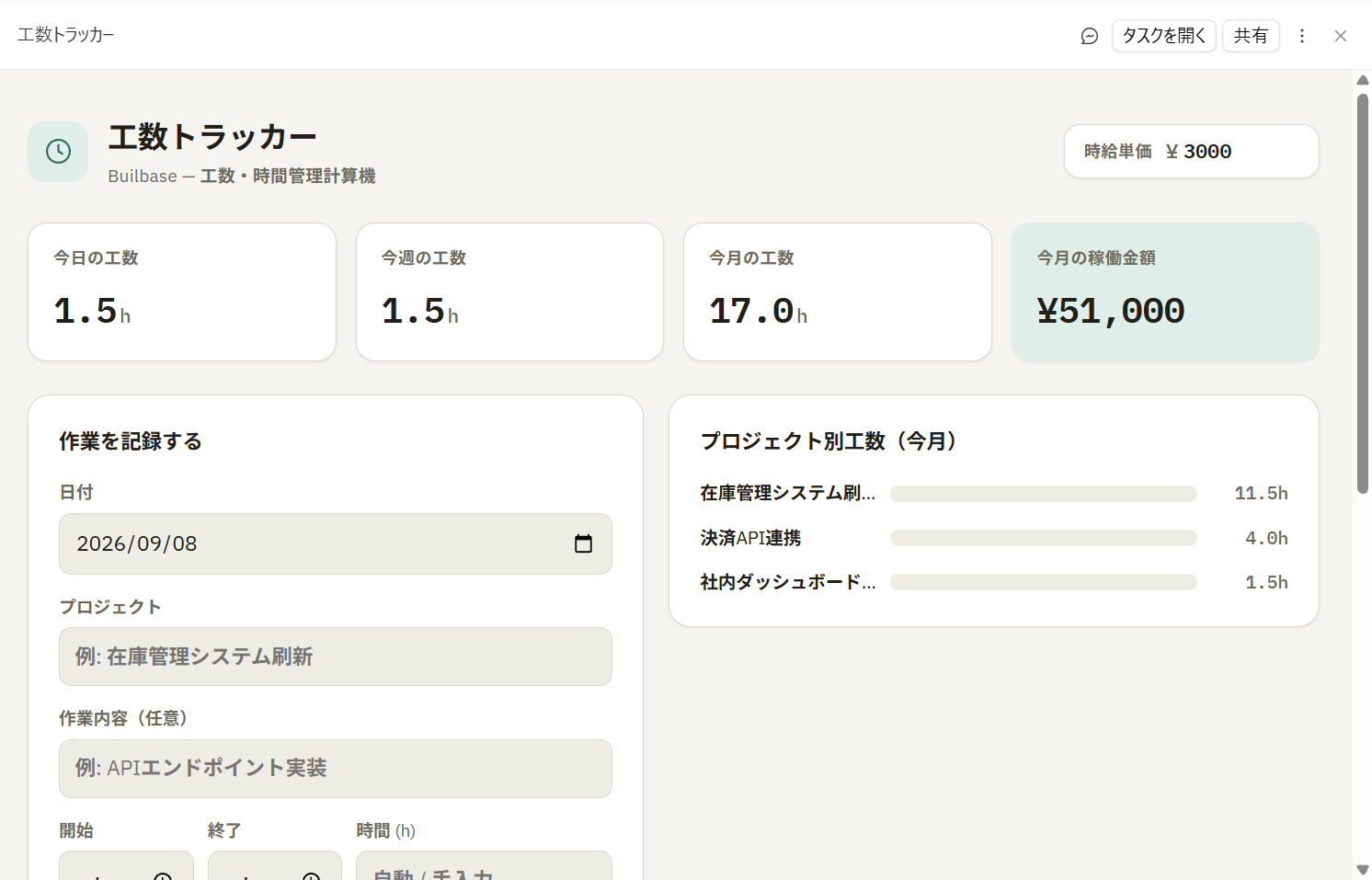
Task: Click the 決済API連携 project label
Action: click(750, 538)
